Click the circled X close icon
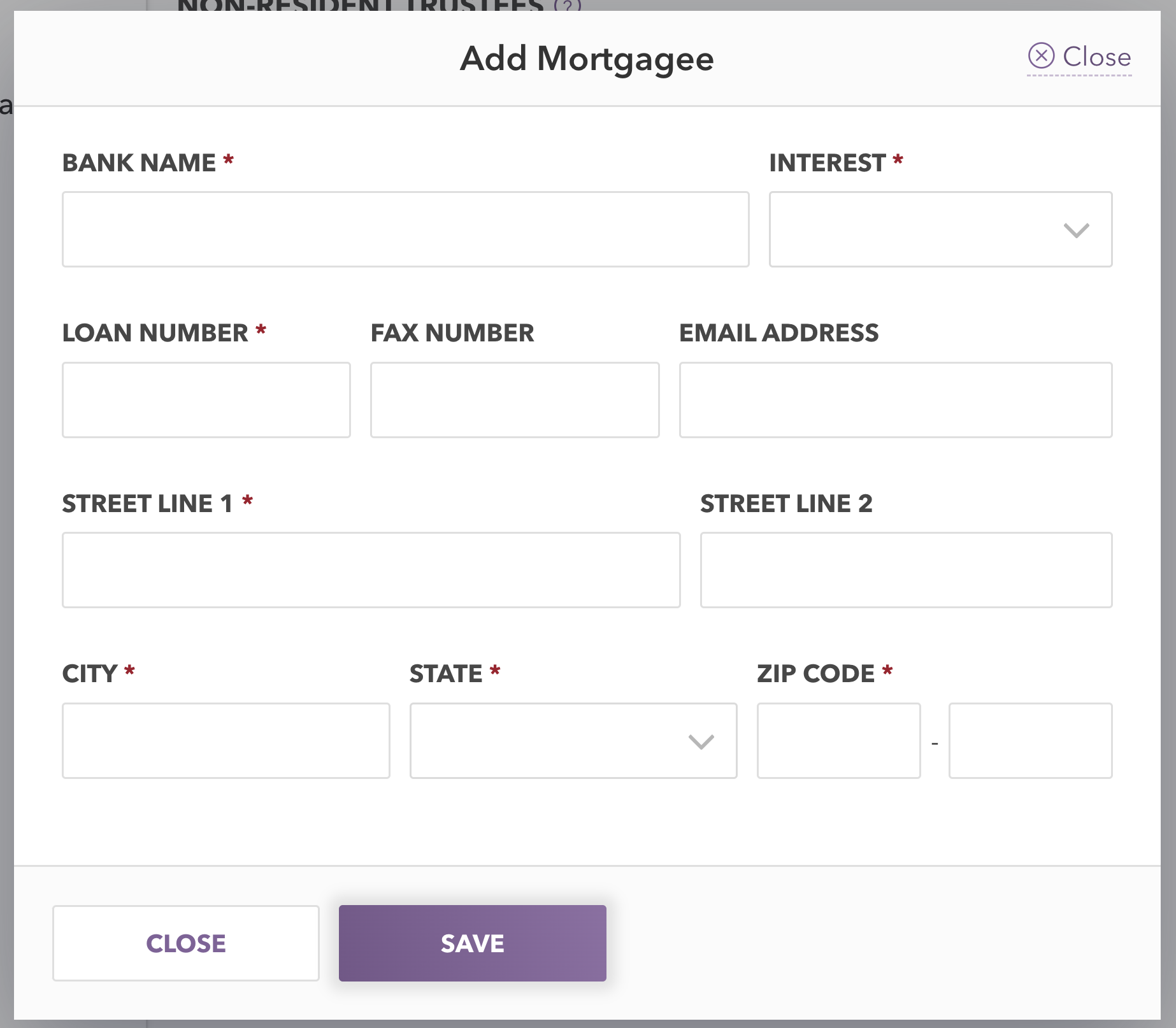 click(x=1041, y=56)
